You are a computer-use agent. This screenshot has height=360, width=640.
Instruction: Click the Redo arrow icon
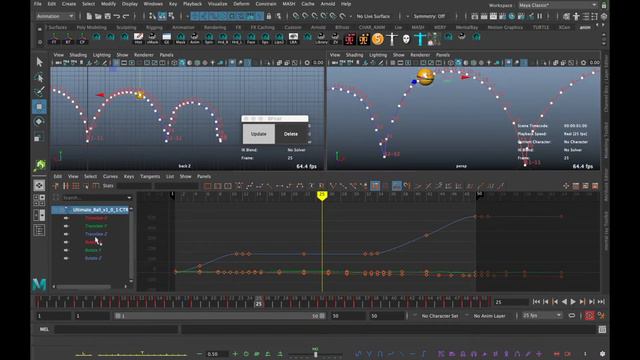(x=126, y=16)
